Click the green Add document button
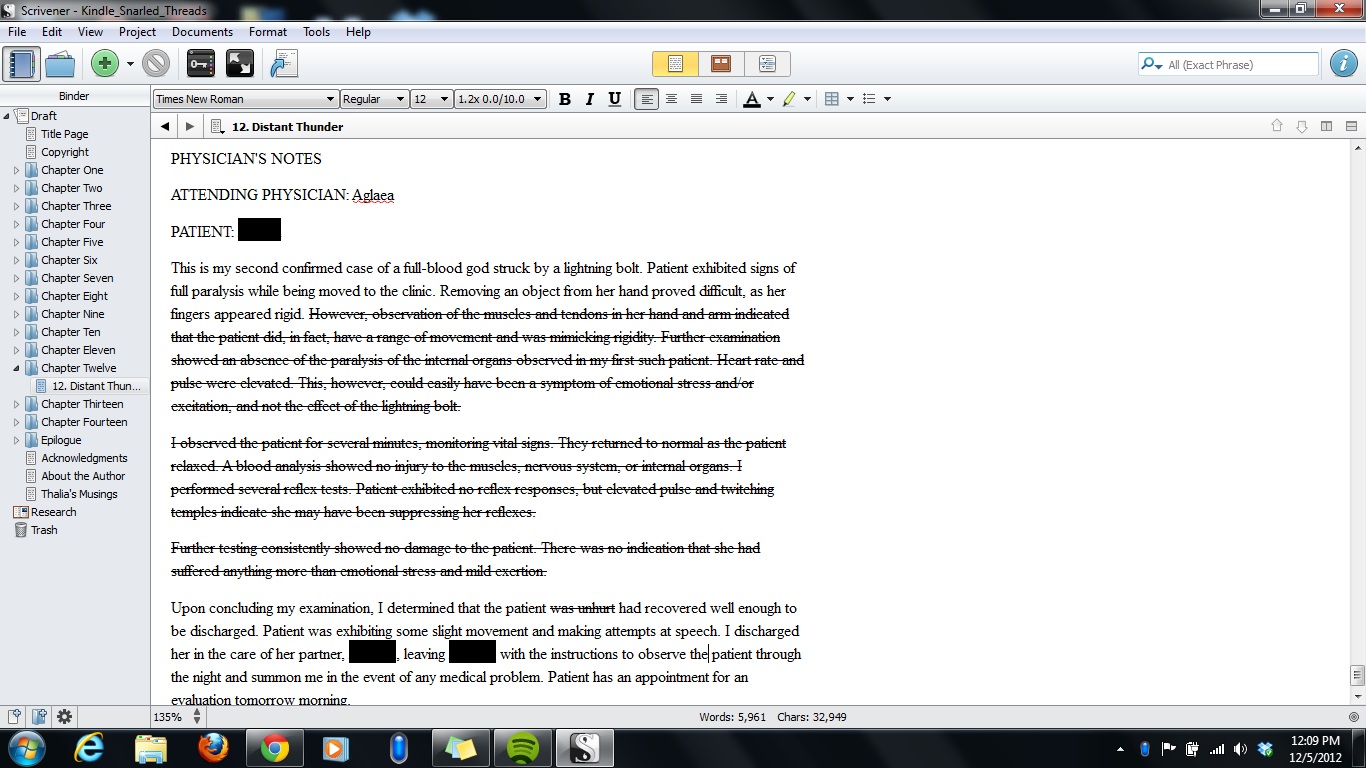The width and height of the screenshot is (1366, 768). coord(104,64)
